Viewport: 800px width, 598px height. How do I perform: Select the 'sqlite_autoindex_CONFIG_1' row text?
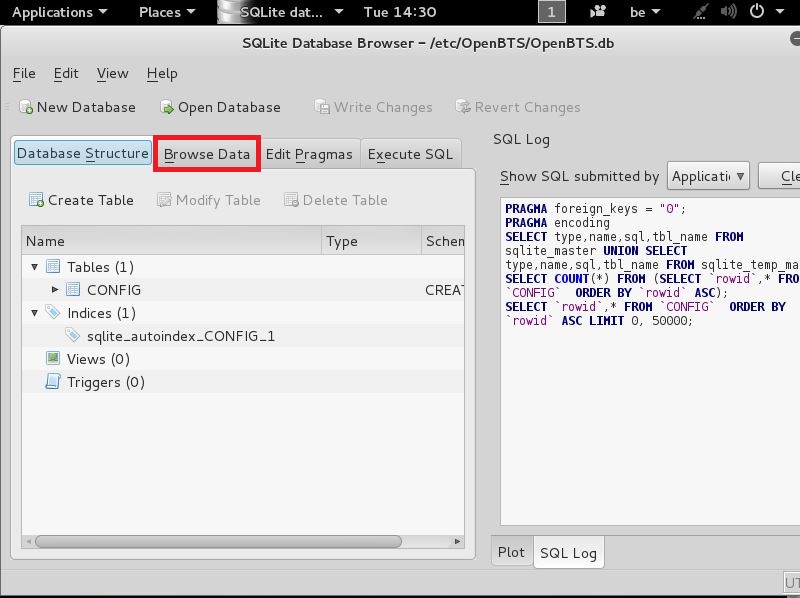click(181, 336)
